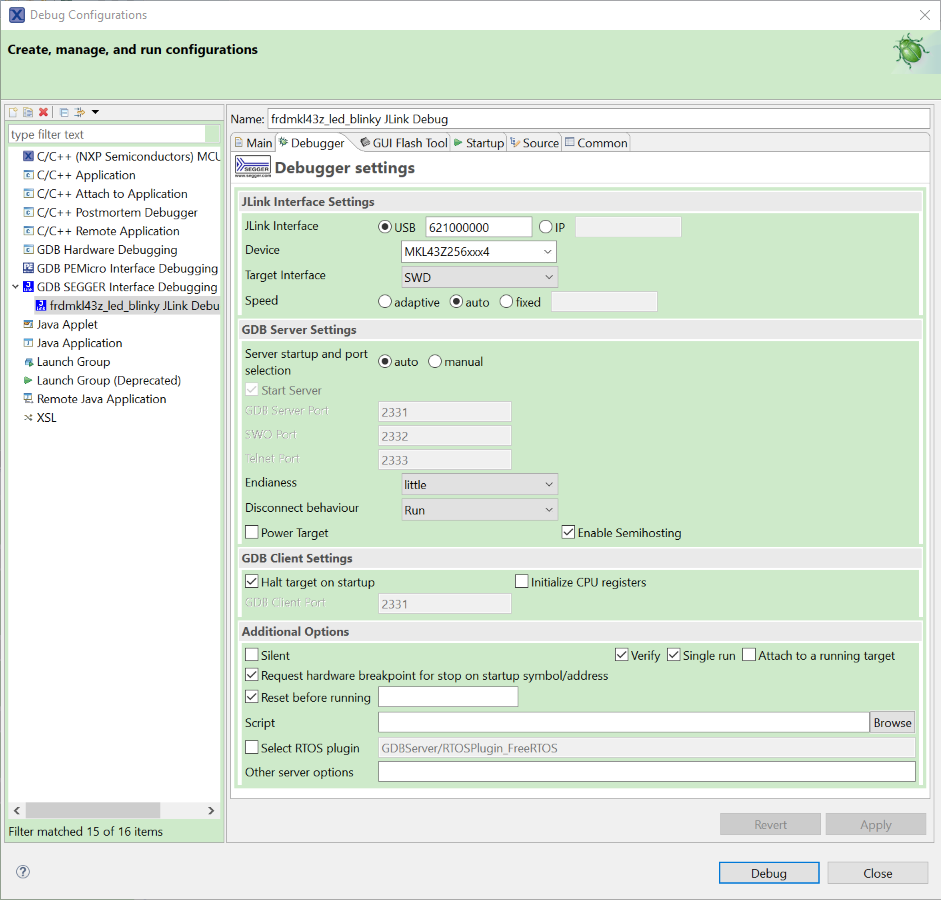Toggle the Silent checkbox
The image size is (941, 900).
point(252,655)
